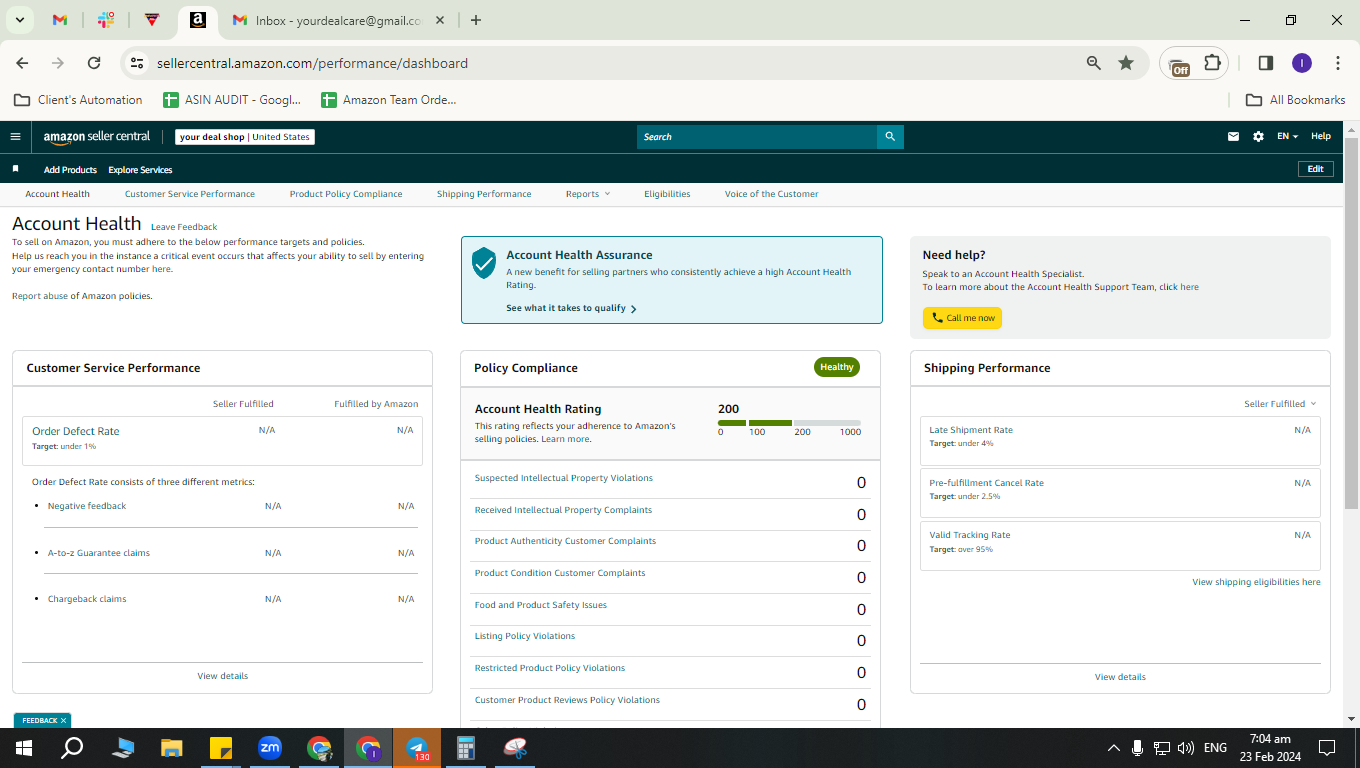Click the Edit button in the top bar
The height and width of the screenshot is (768, 1360).
[1315, 169]
